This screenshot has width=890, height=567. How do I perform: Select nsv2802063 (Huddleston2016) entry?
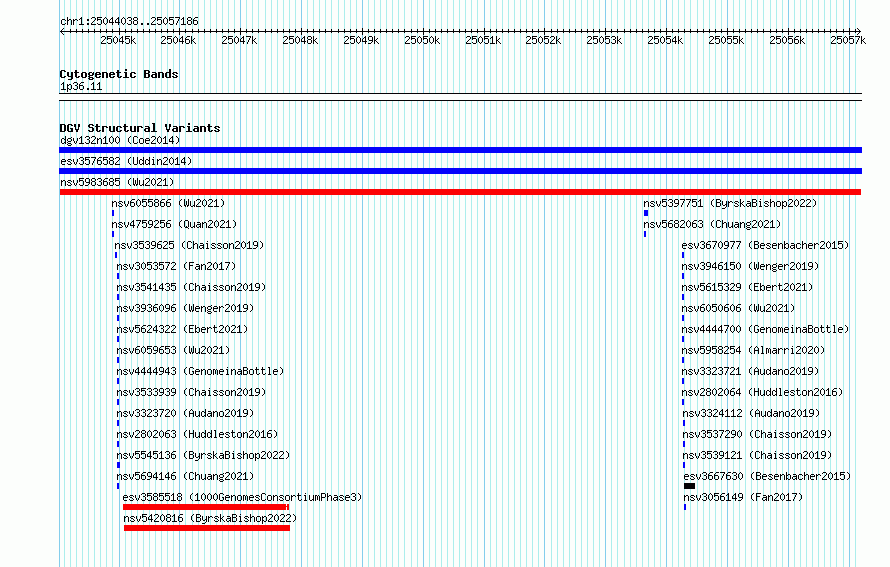coord(198,434)
